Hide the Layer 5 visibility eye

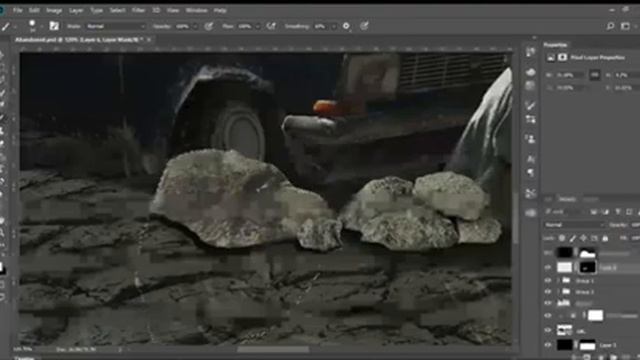(x=548, y=345)
